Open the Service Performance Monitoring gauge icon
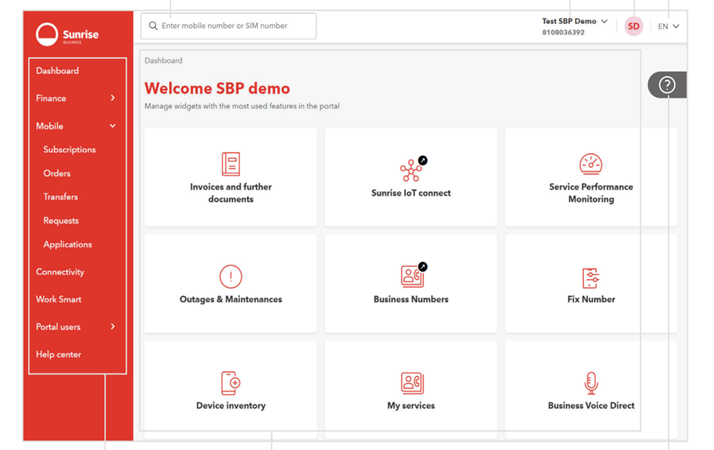The height and width of the screenshot is (450, 714). (x=591, y=164)
